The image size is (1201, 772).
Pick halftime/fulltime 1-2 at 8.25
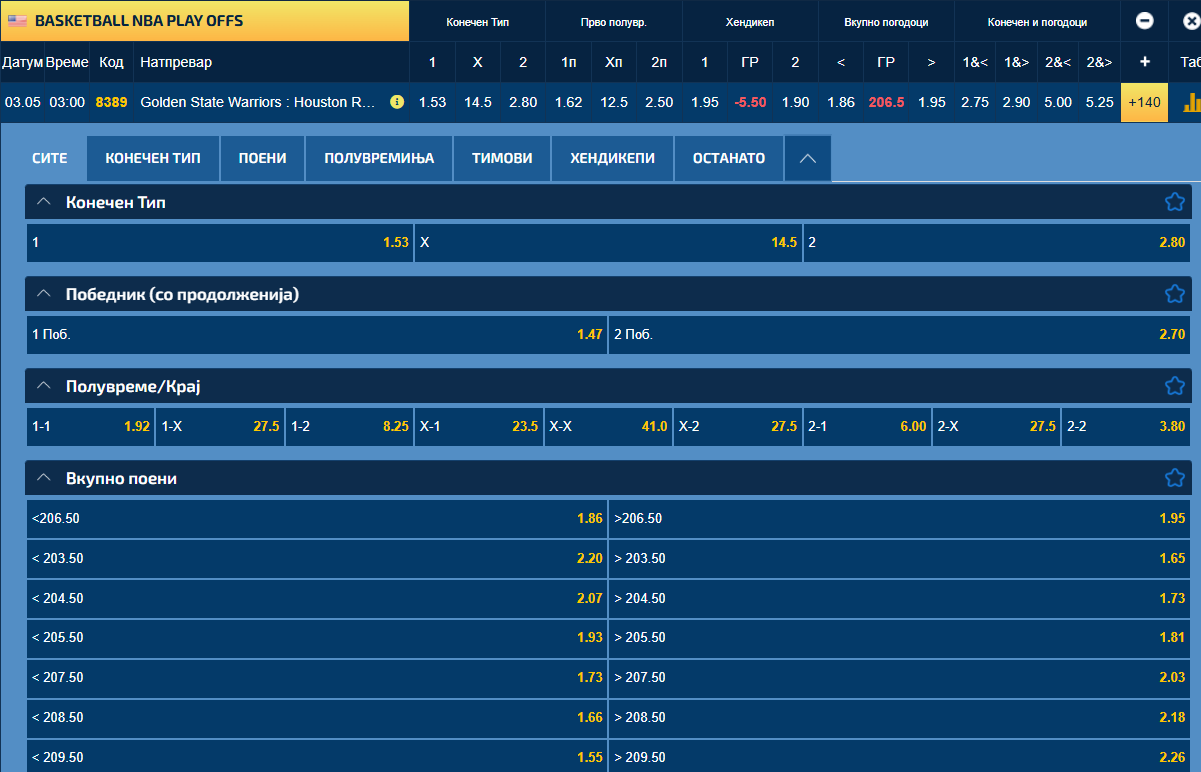tap(349, 426)
